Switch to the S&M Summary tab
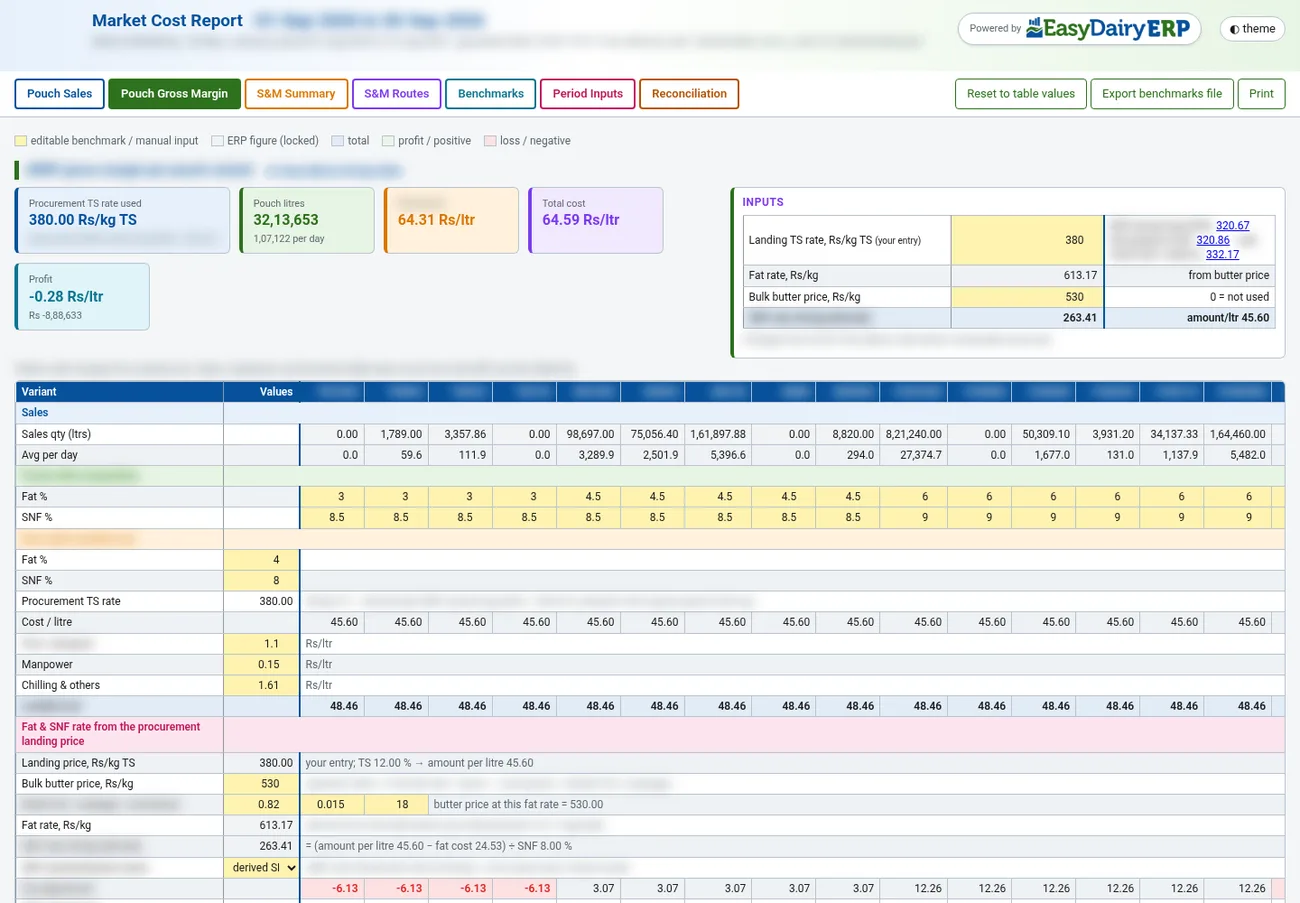1300x903 pixels. 296,94
